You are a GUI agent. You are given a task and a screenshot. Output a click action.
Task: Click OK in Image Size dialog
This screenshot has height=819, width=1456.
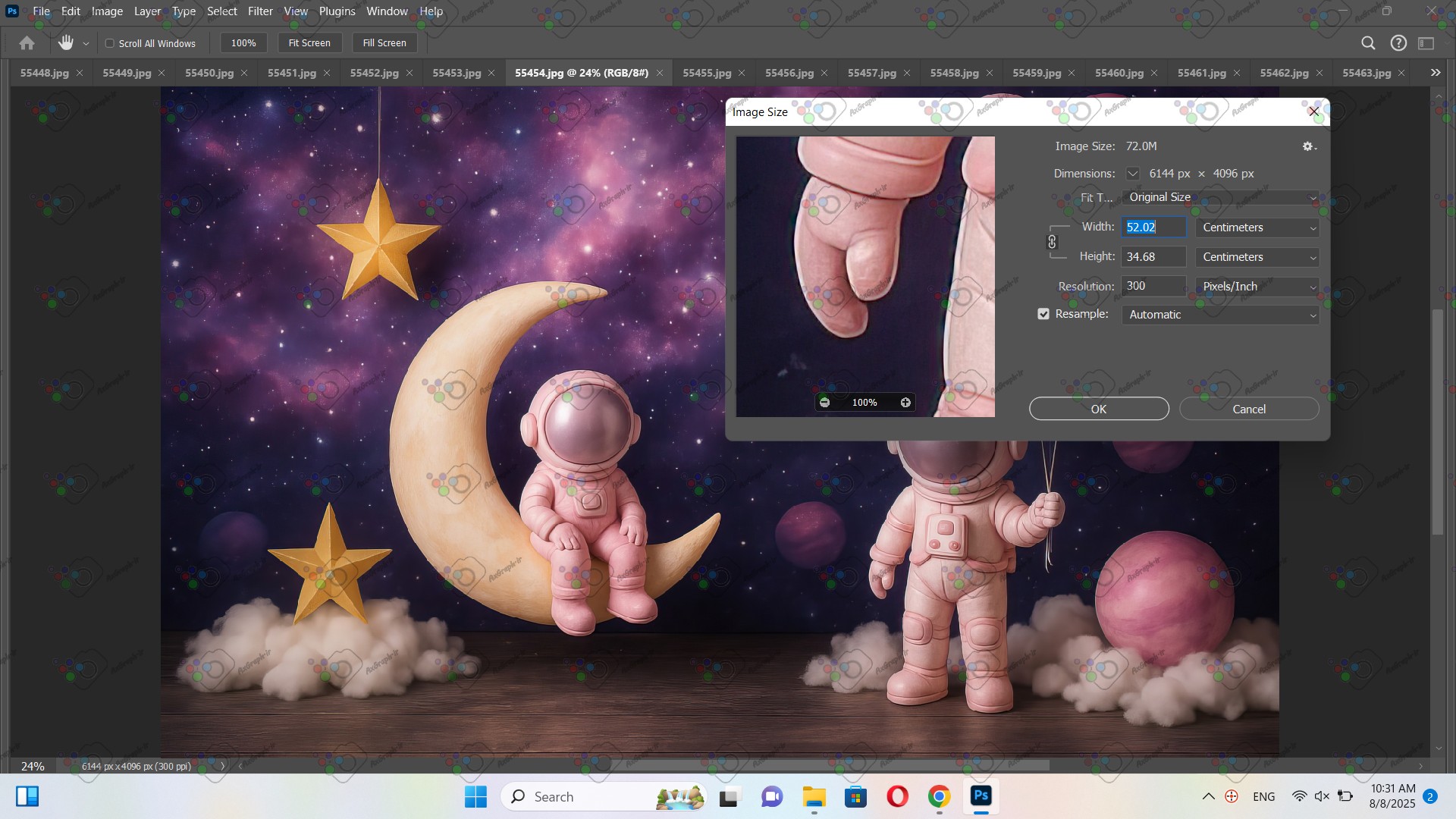pyautogui.click(x=1098, y=409)
